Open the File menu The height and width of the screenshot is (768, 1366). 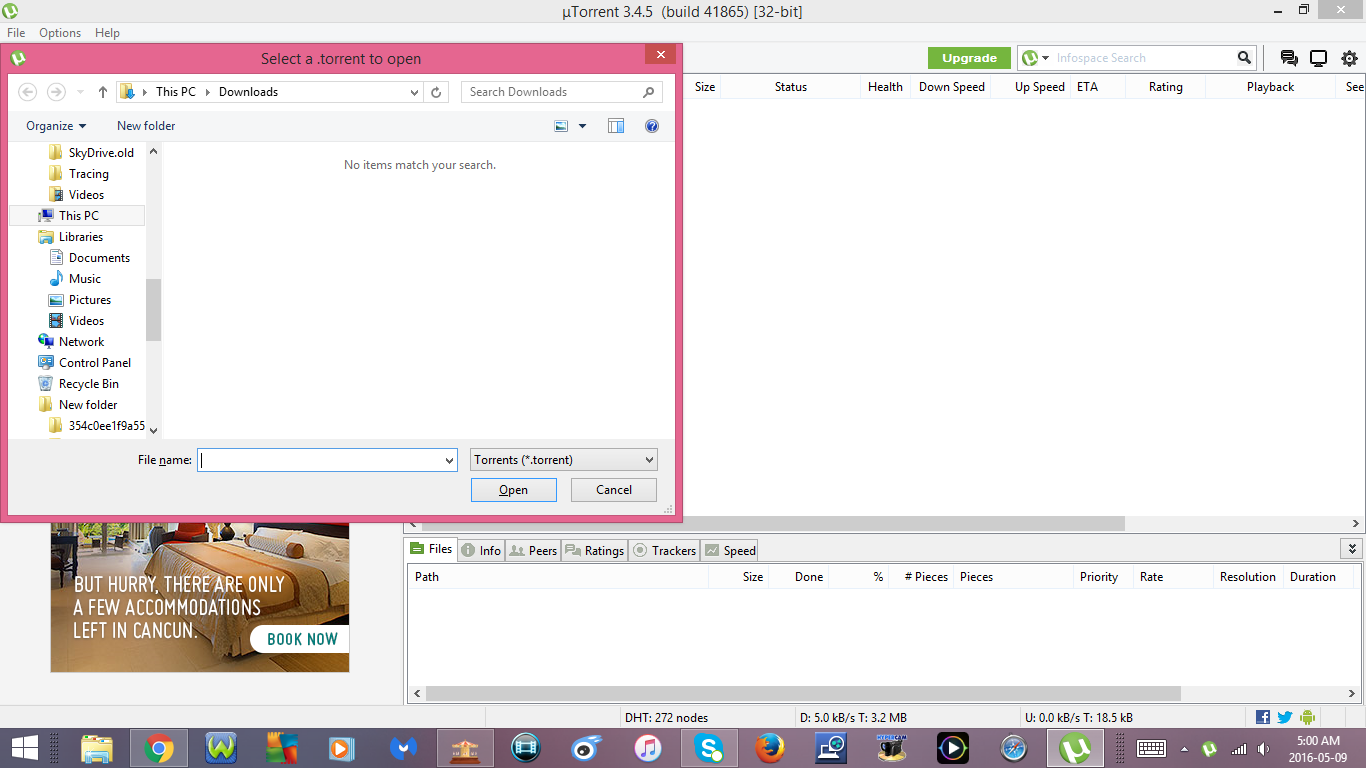16,33
